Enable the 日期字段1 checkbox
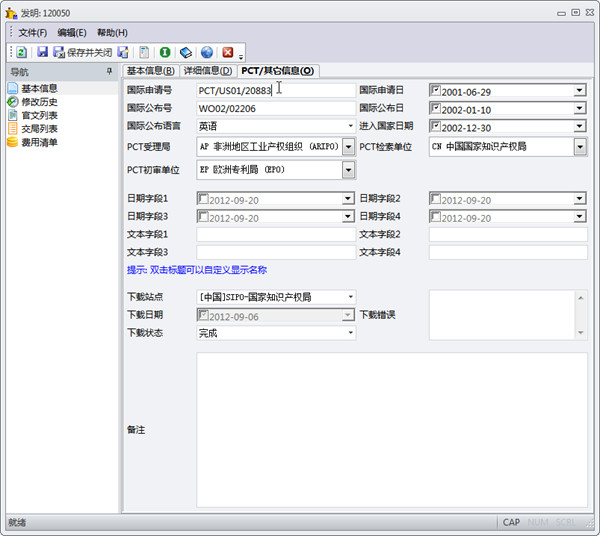The width and height of the screenshot is (600, 536). 203,198
